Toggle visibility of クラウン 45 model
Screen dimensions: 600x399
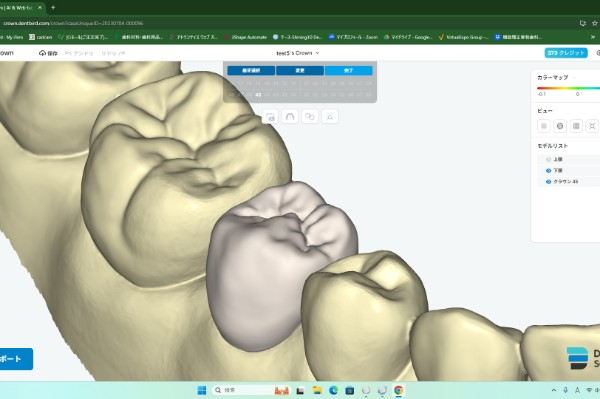click(x=548, y=182)
